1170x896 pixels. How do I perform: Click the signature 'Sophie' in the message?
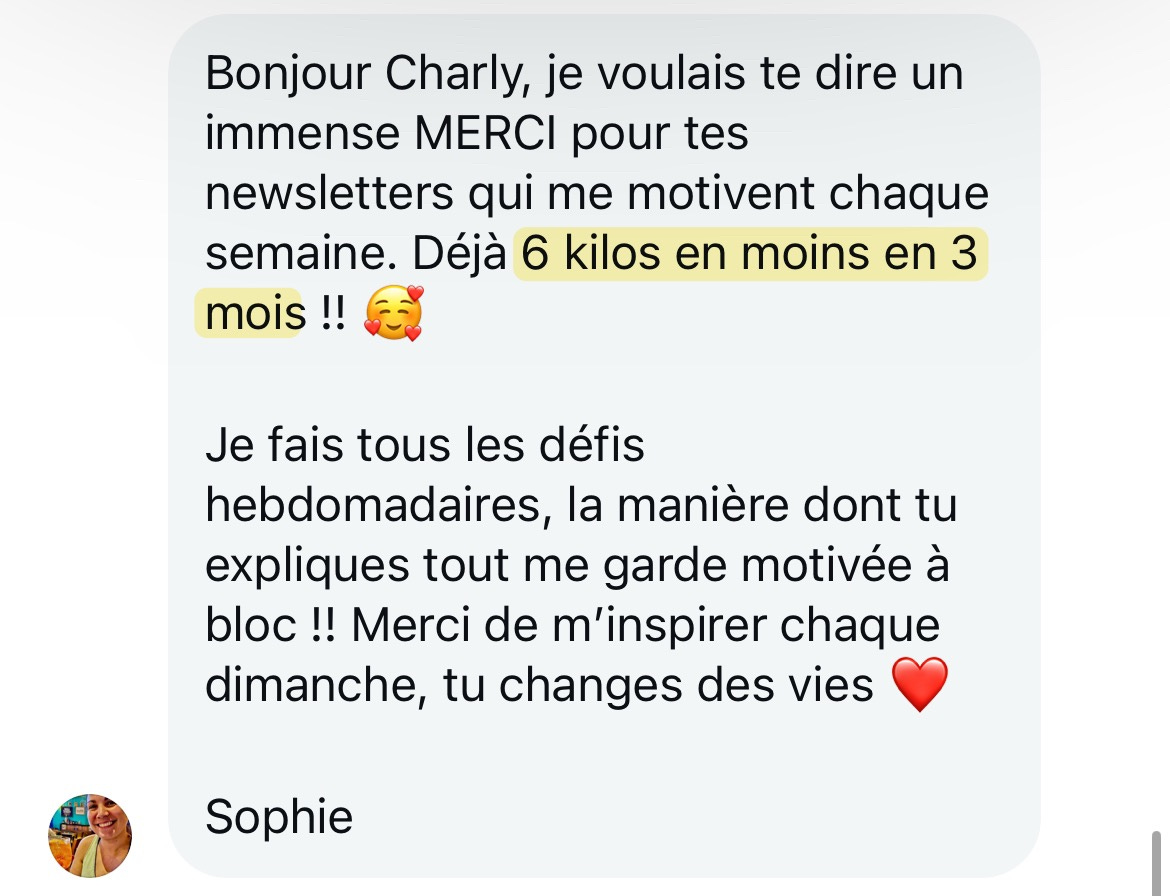pyautogui.click(x=279, y=817)
